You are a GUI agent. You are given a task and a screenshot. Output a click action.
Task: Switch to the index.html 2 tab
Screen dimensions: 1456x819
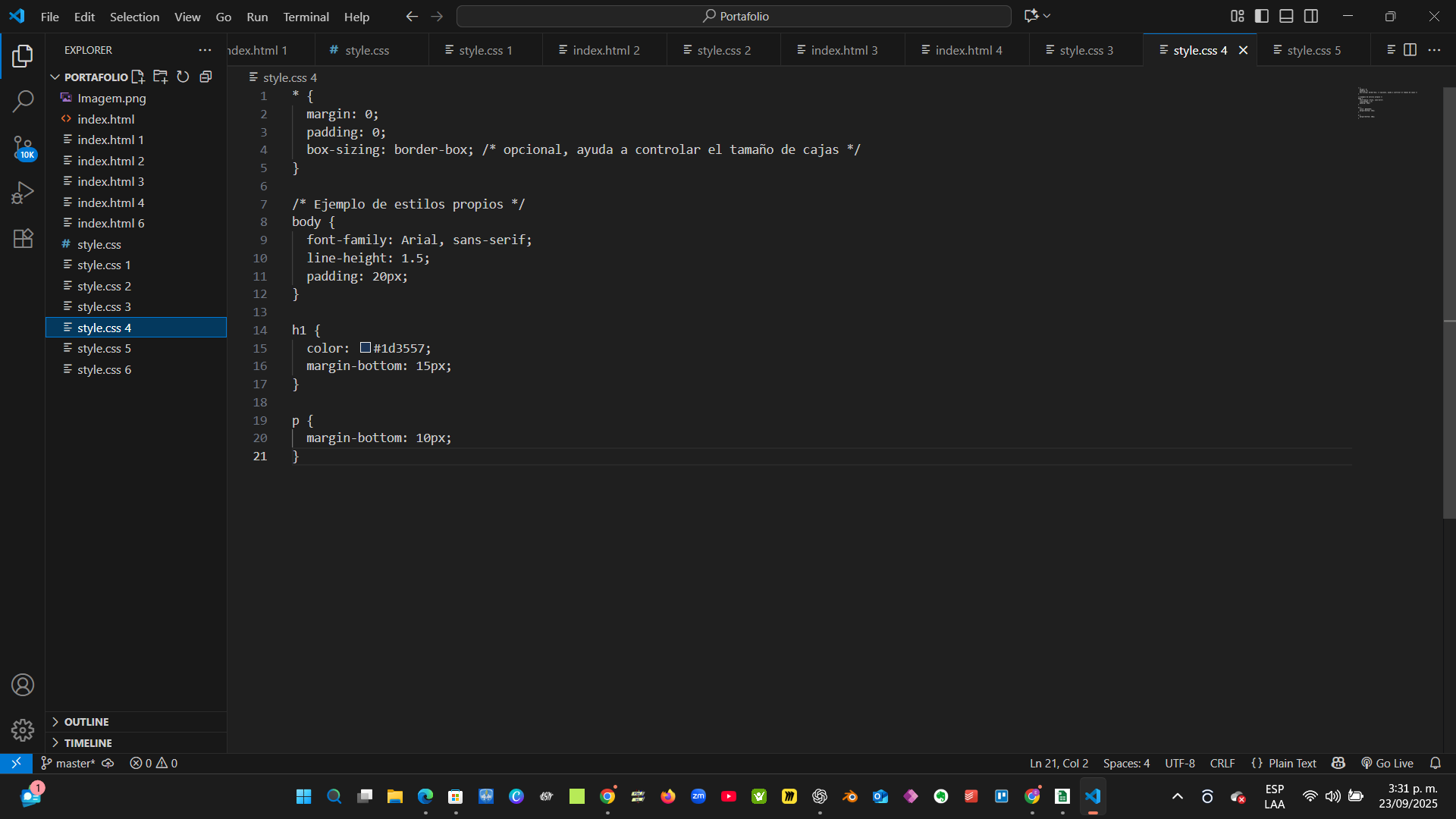605,50
